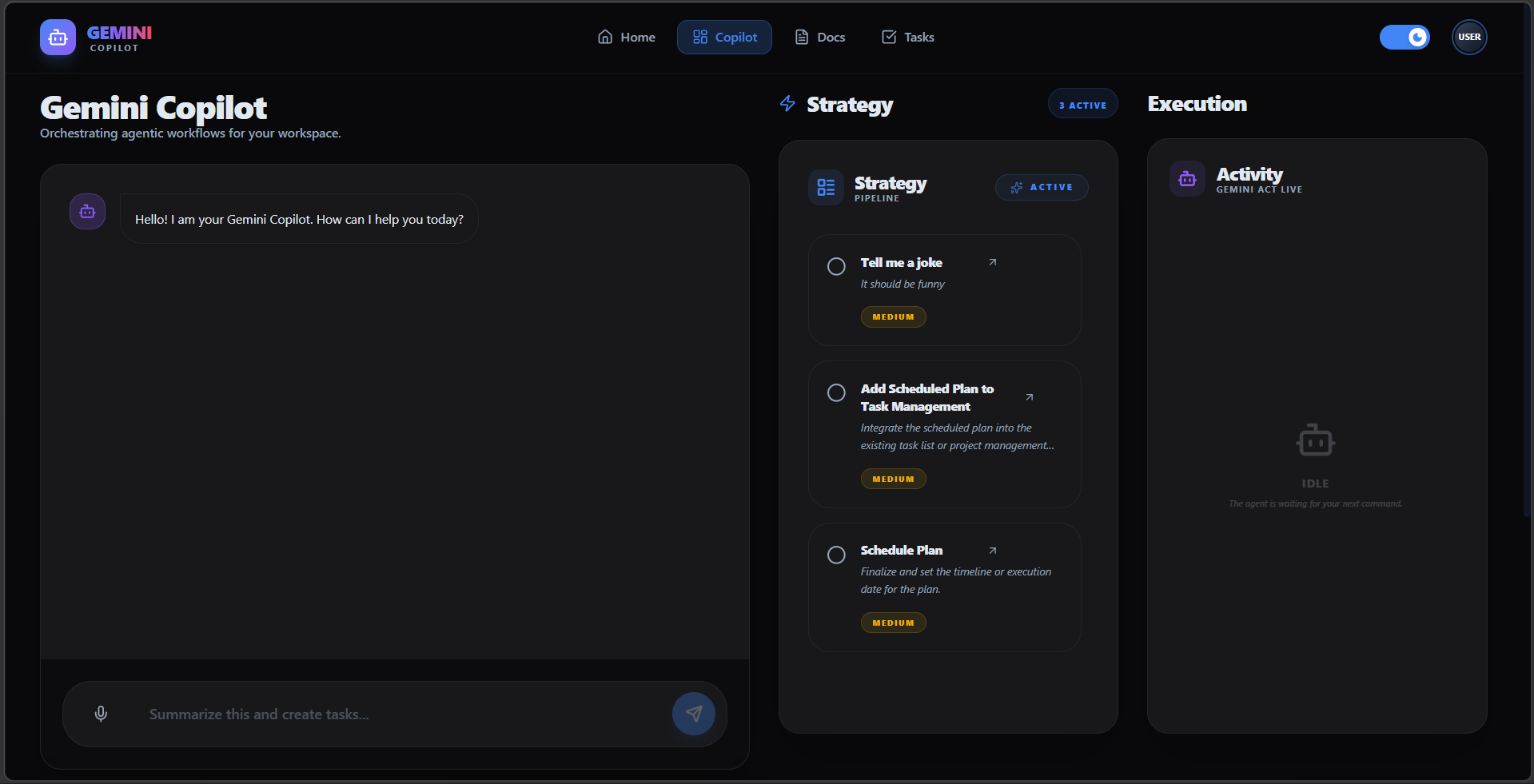This screenshot has height=784, width=1534.
Task: Open the Home nav item
Action: pyautogui.click(x=627, y=37)
